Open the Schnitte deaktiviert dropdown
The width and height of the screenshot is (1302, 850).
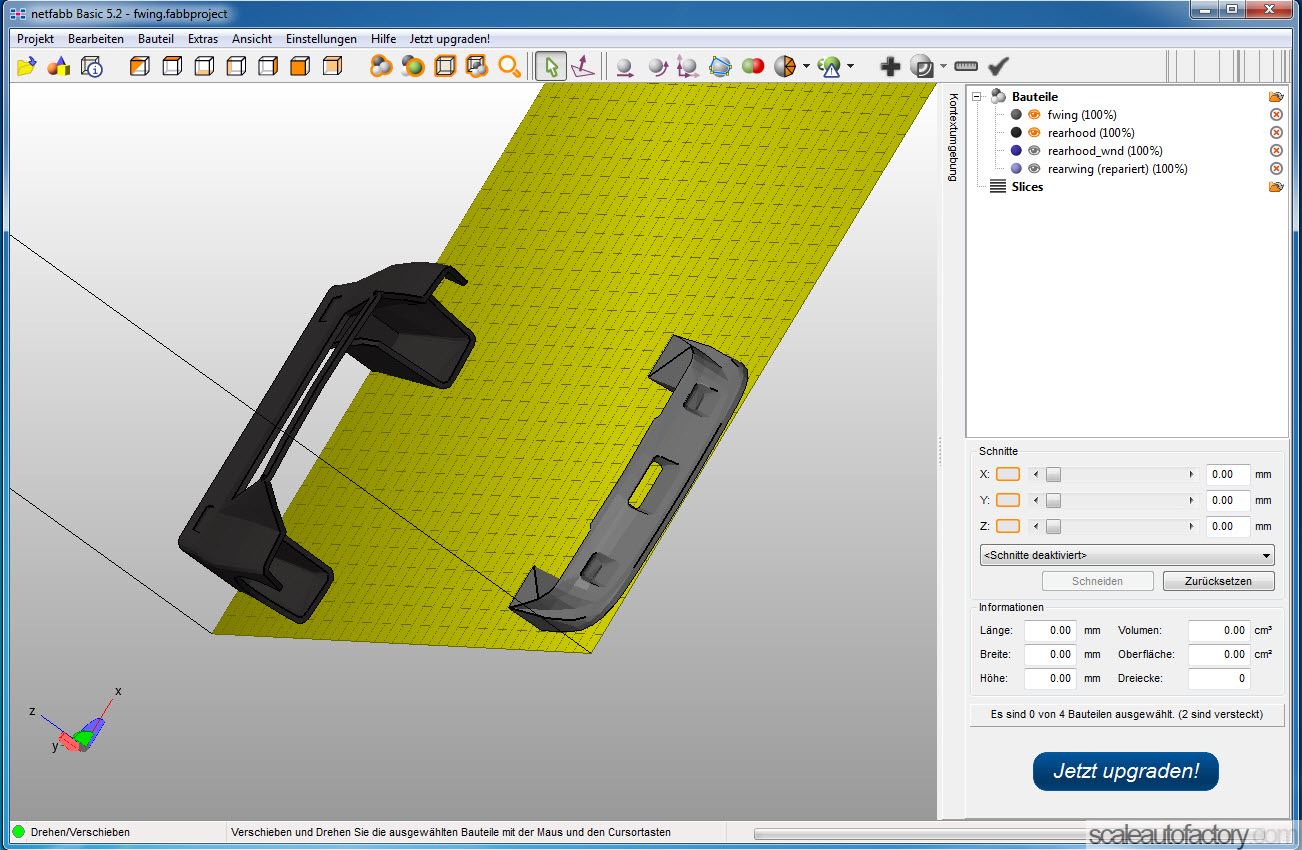click(1127, 555)
